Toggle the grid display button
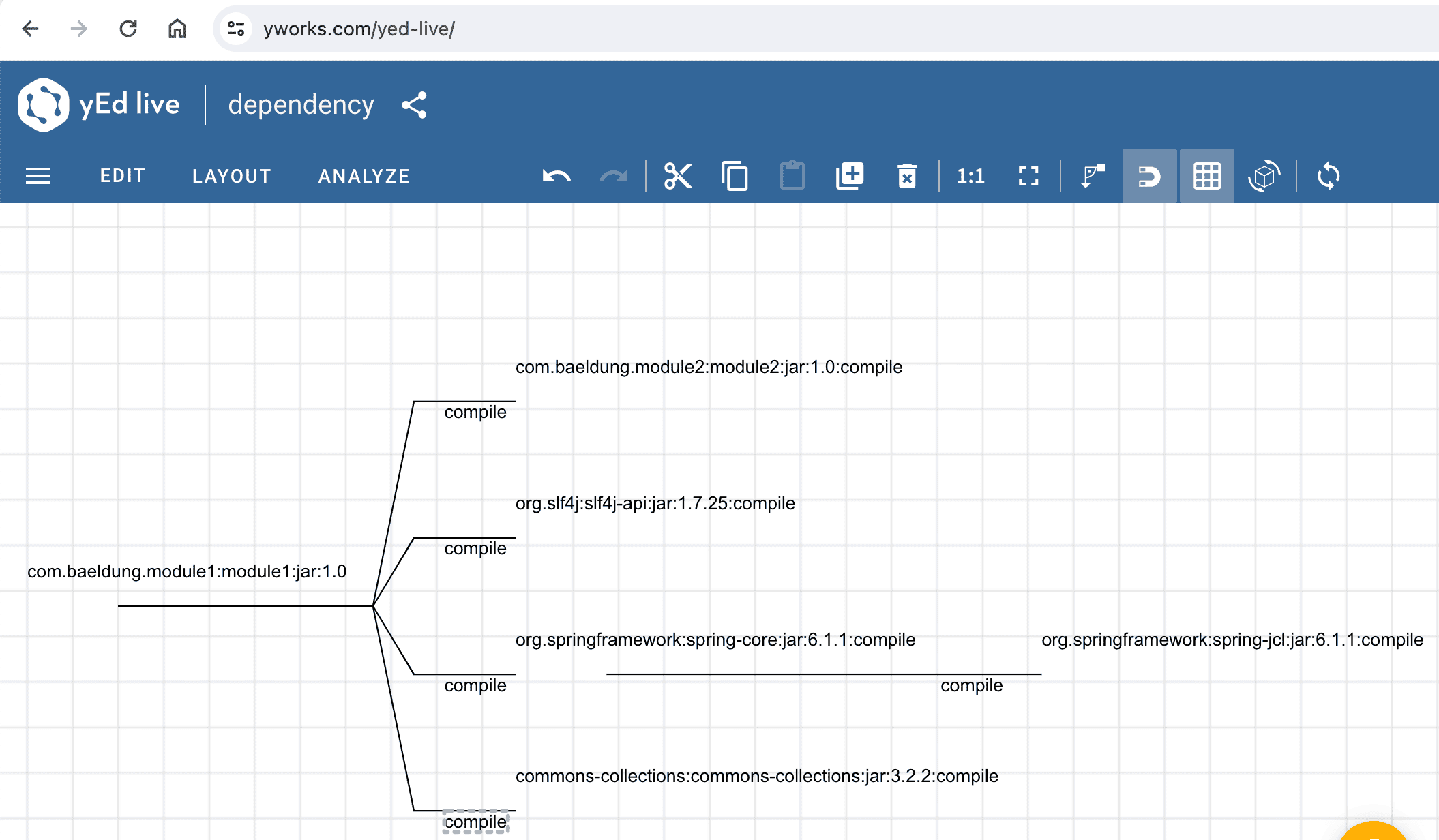 tap(1206, 177)
